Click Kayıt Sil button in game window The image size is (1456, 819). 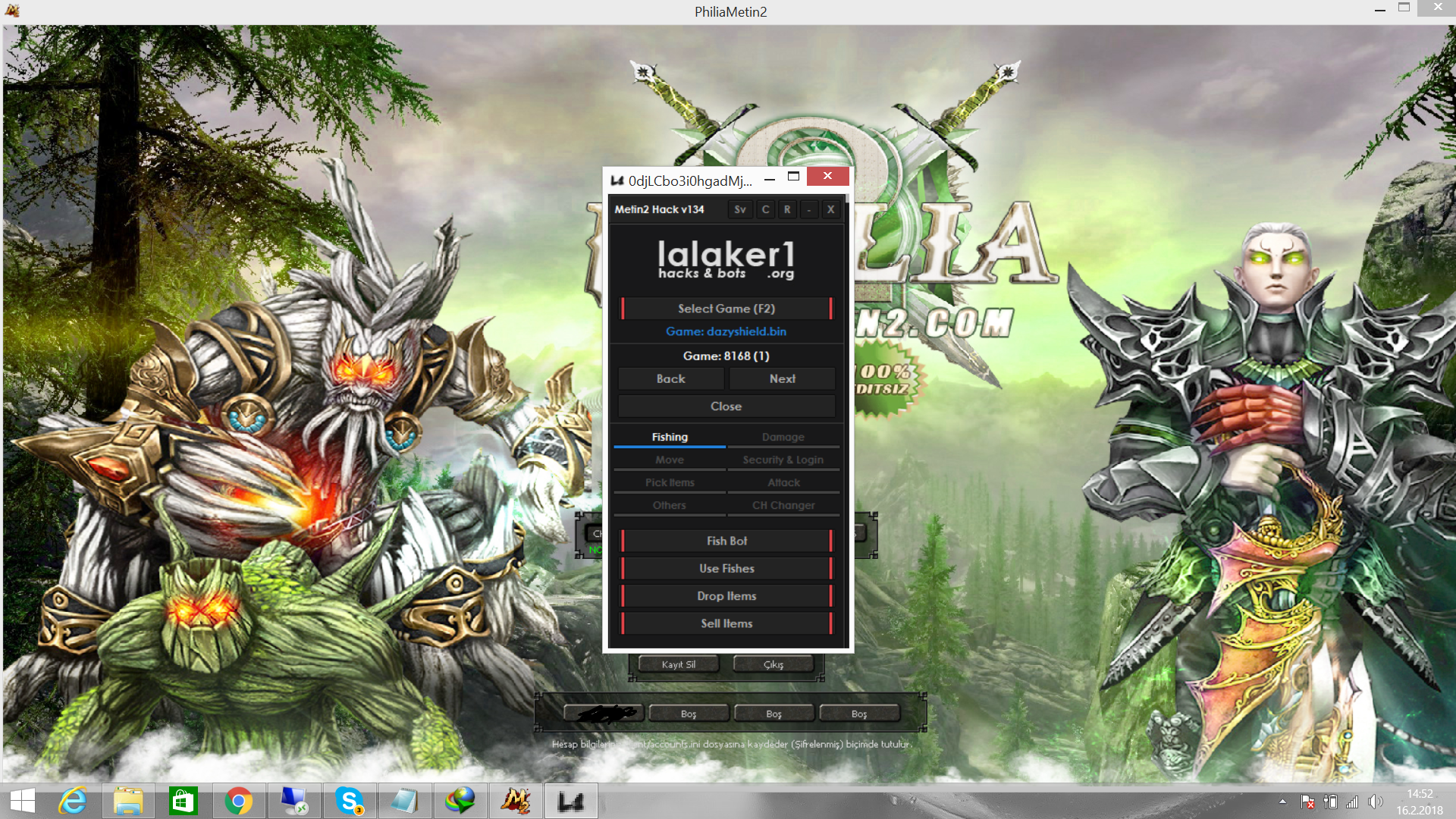point(678,664)
